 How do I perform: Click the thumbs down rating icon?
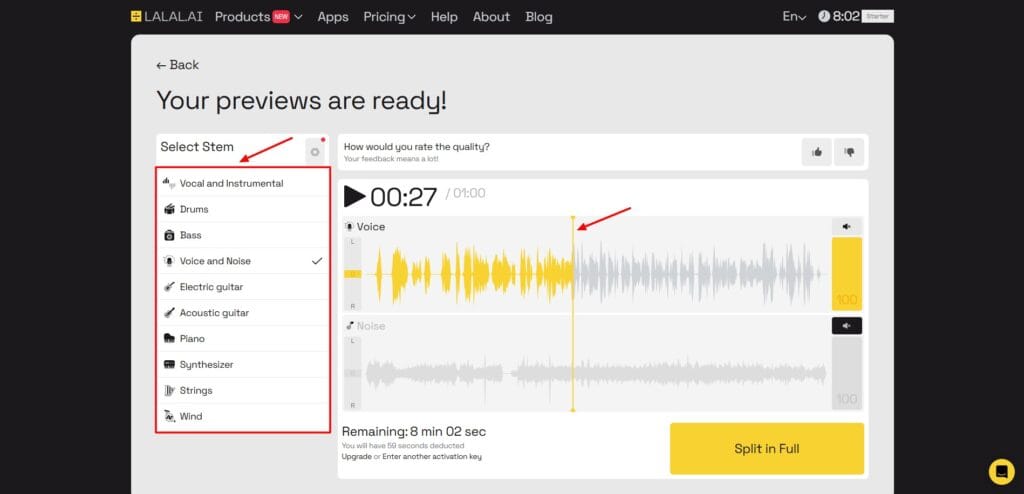(x=849, y=152)
